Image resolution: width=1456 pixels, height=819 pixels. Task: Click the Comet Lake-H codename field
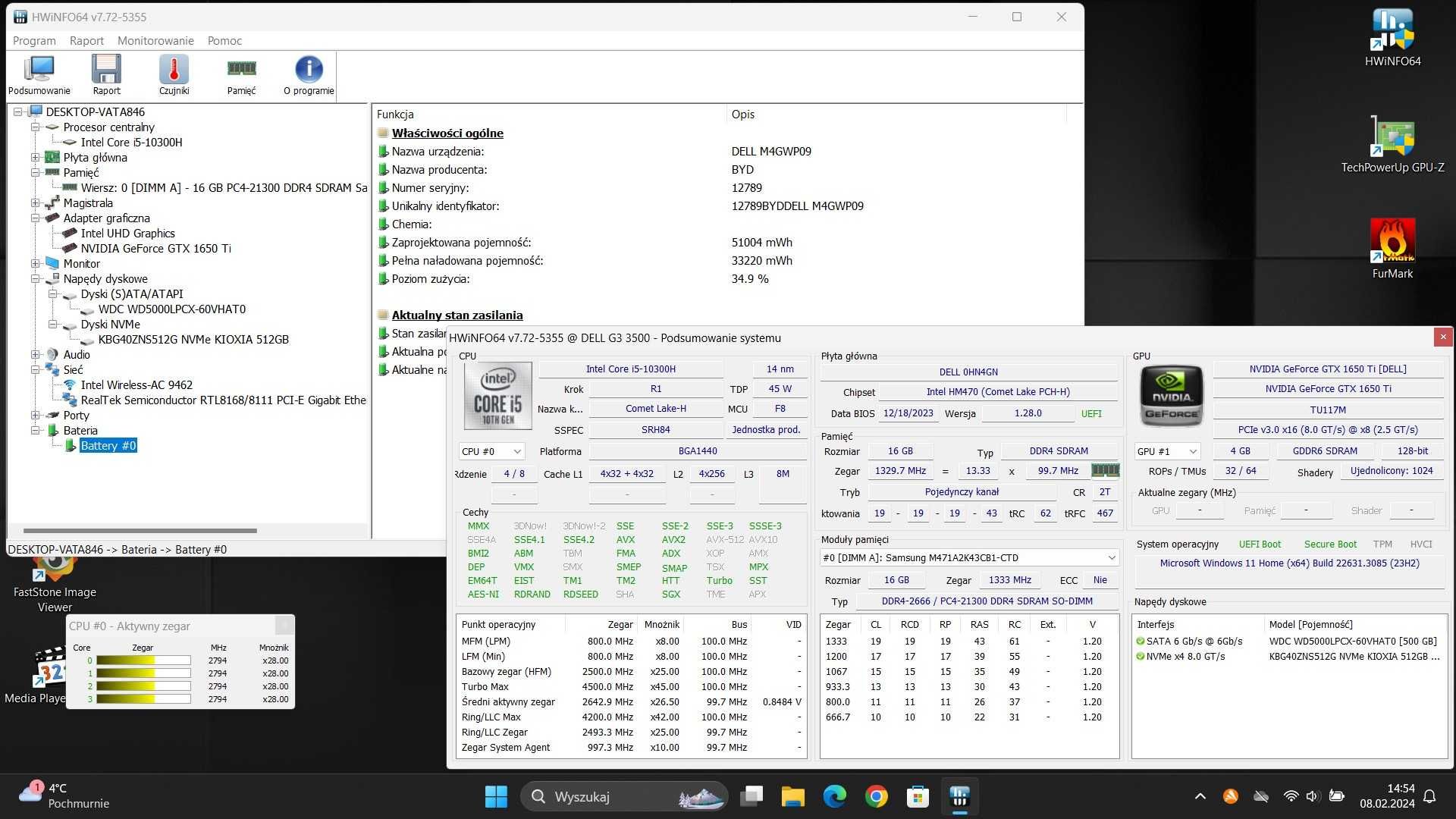tap(655, 408)
